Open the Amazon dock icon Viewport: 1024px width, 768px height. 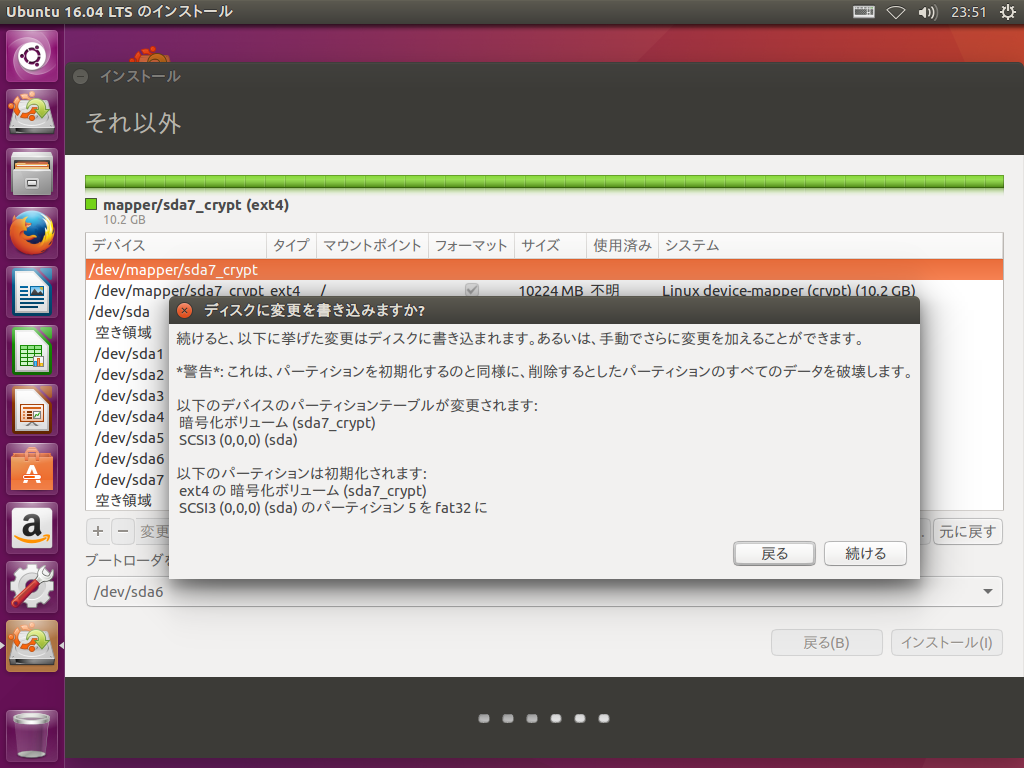[x=32, y=528]
